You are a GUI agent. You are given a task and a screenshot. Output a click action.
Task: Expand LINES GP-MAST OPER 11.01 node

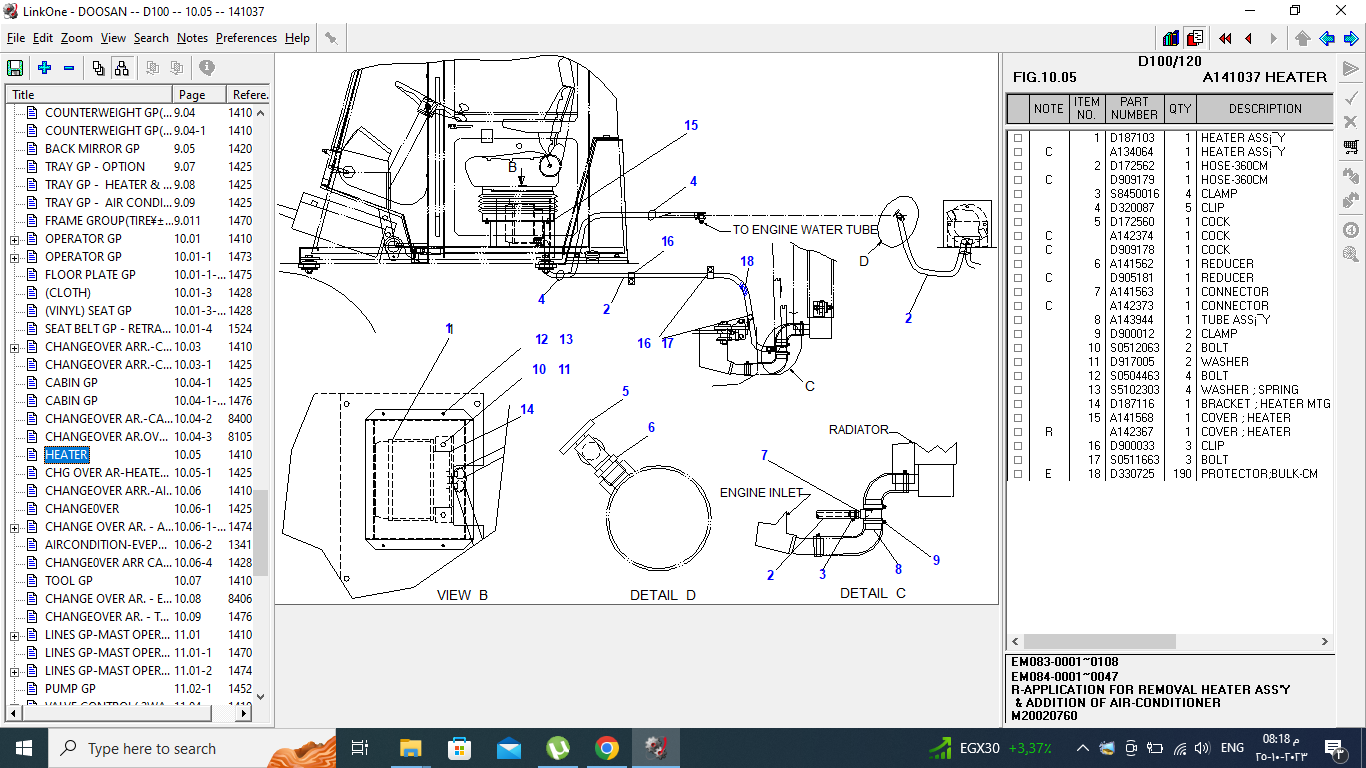click(14, 635)
